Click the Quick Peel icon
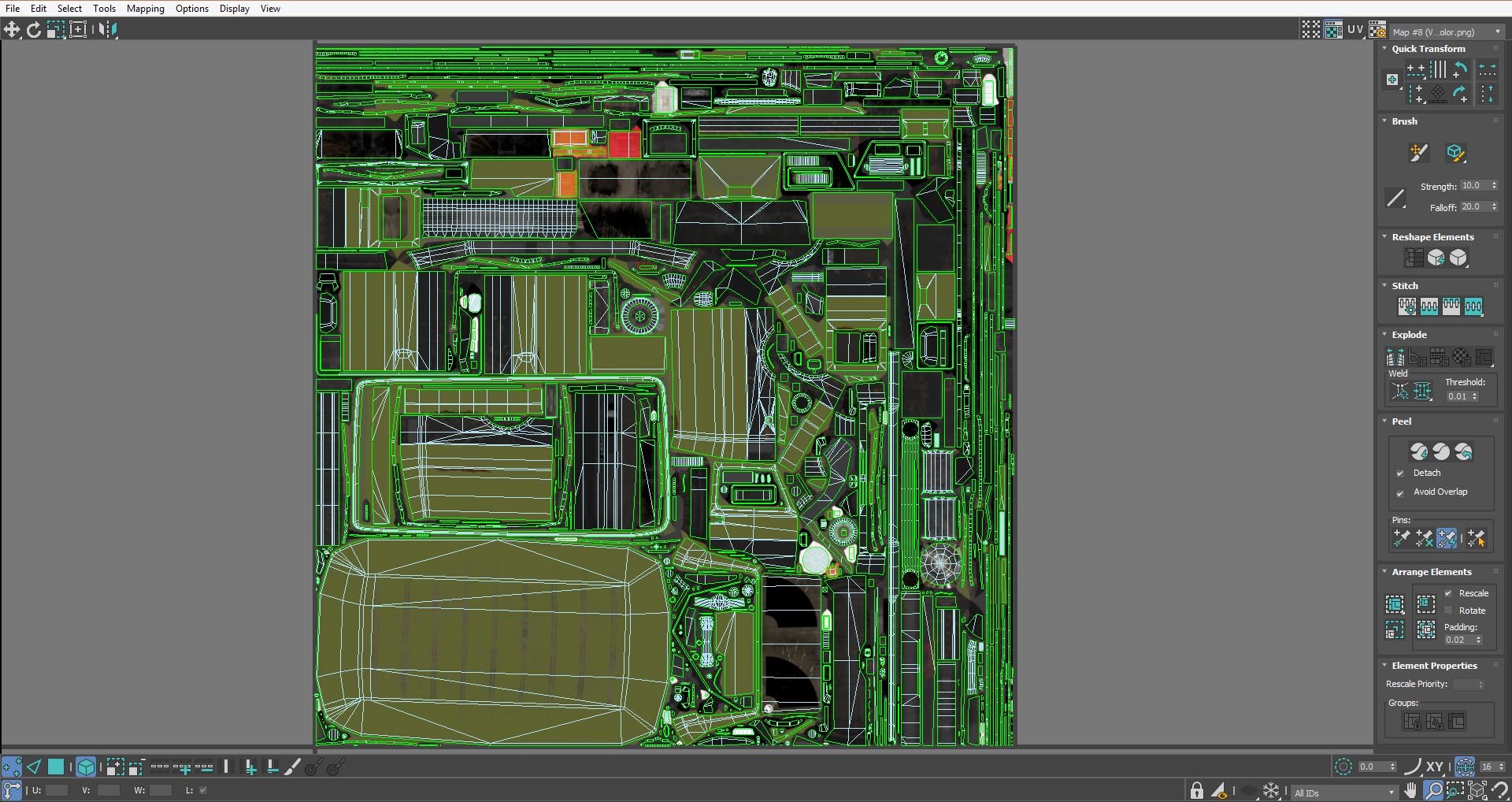This screenshot has width=1512, height=802. [x=1419, y=451]
